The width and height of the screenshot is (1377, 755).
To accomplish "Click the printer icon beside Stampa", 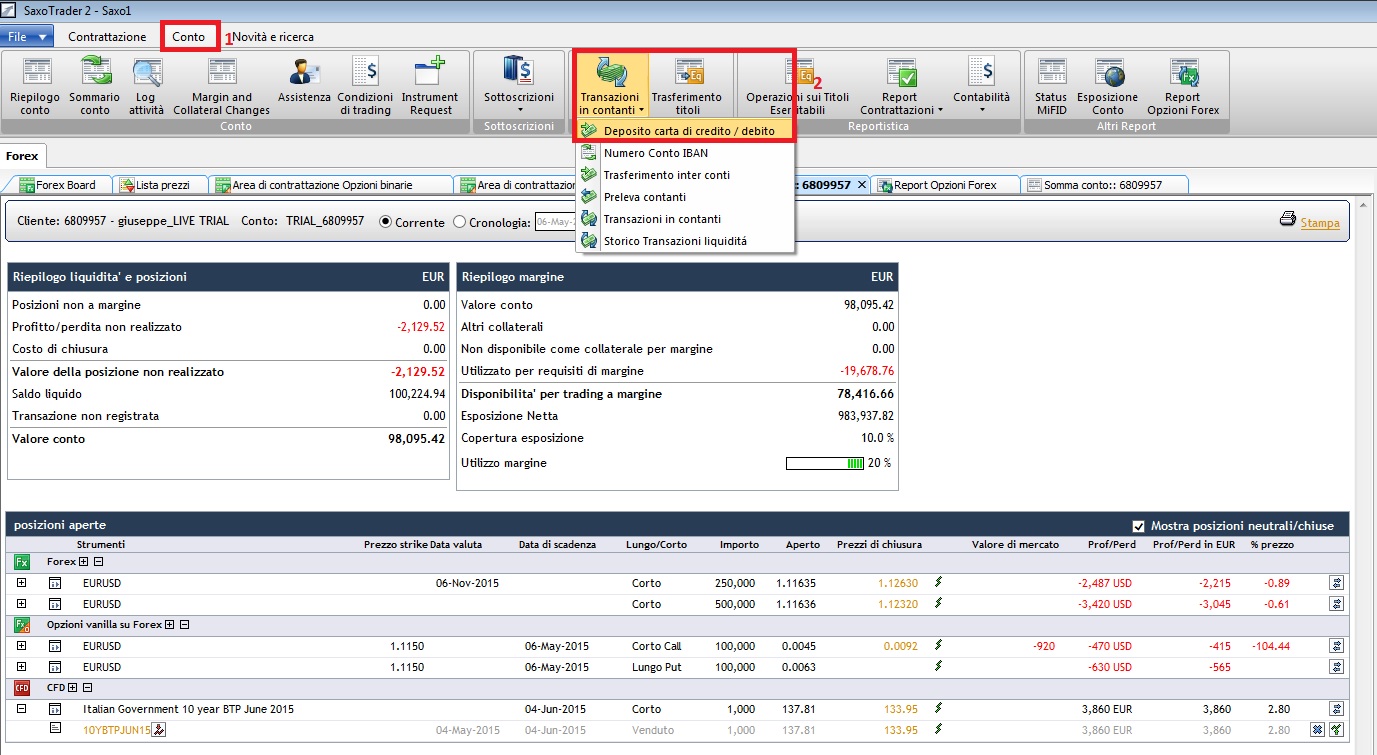I will point(1288,220).
